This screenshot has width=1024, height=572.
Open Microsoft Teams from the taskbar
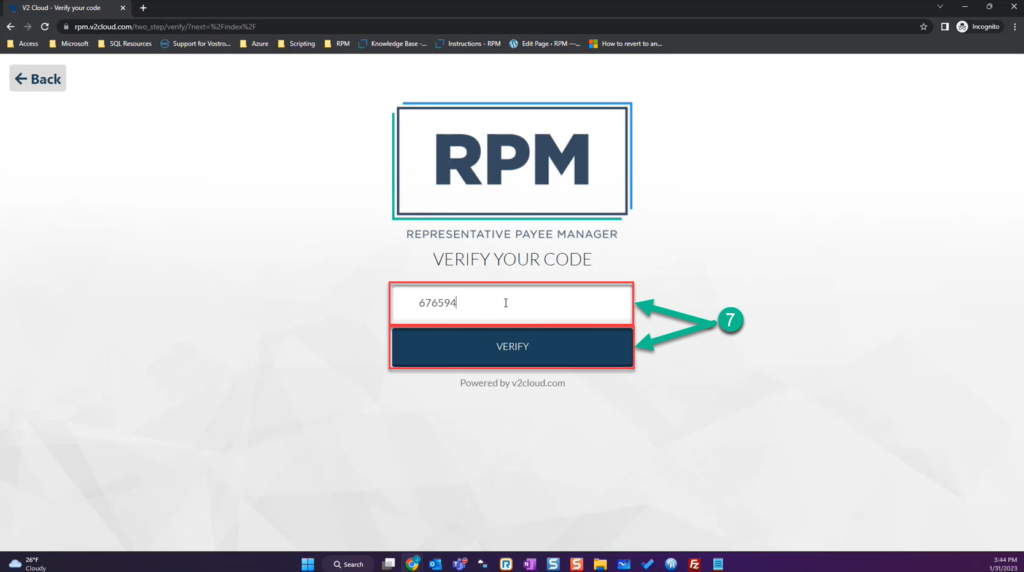460,564
